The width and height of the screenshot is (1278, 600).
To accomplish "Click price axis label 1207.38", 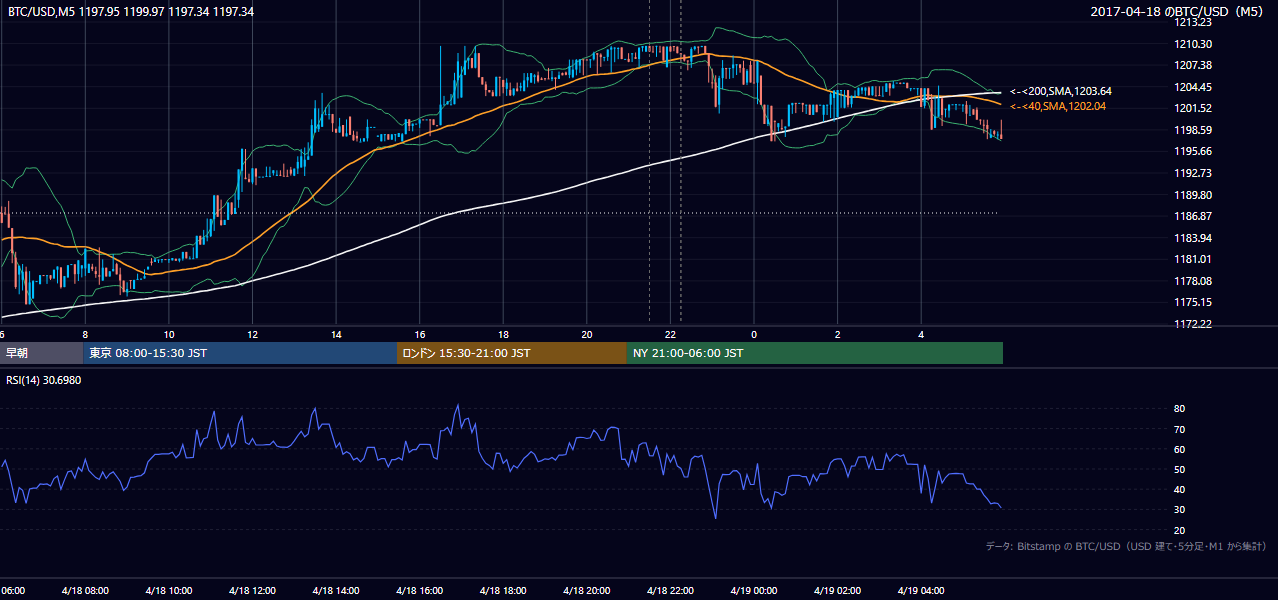I will coord(1194,65).
